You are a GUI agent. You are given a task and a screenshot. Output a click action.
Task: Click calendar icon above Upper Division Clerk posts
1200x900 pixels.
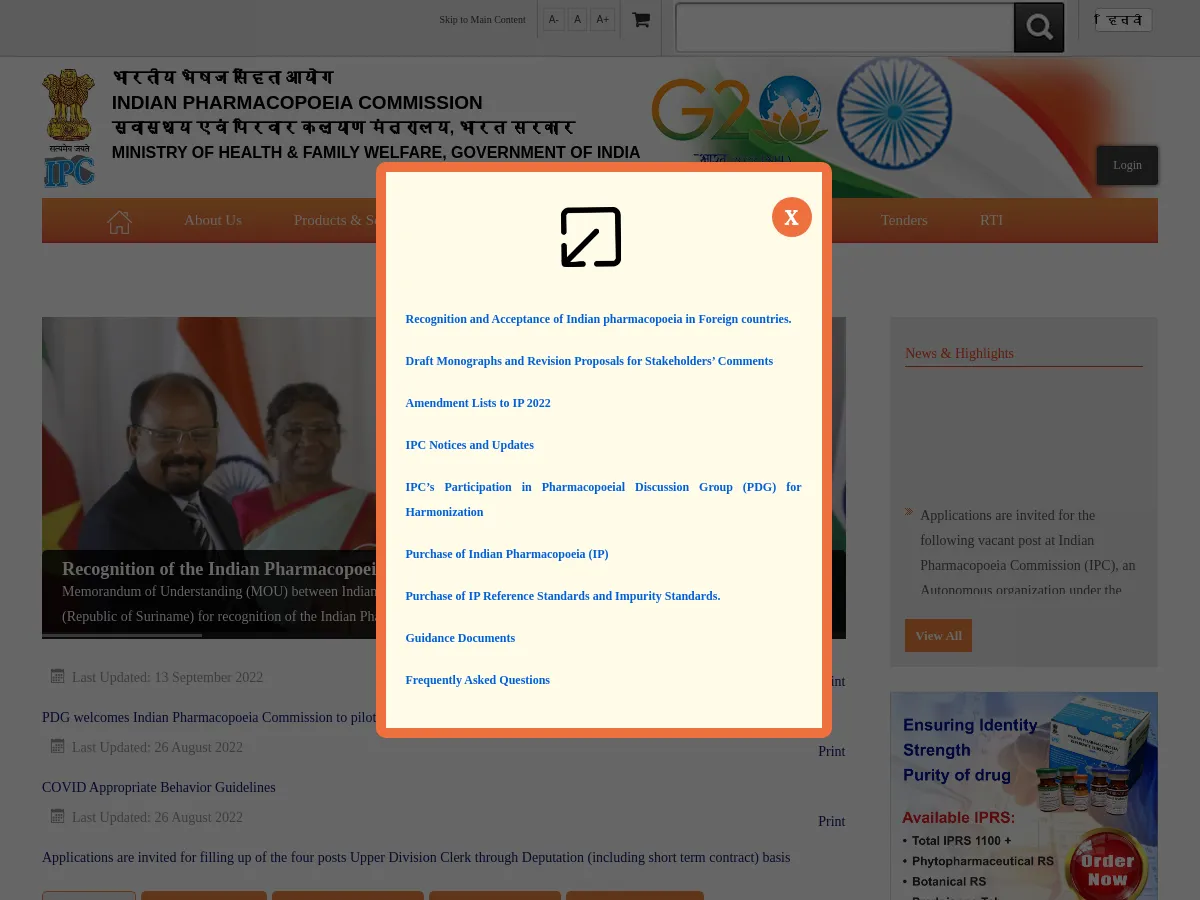tap(58, 816)
